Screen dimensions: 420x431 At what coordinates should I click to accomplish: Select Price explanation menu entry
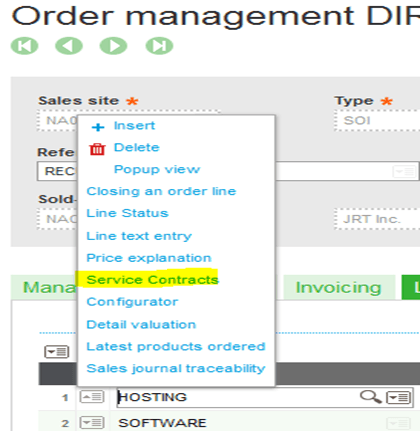(149, 258)
